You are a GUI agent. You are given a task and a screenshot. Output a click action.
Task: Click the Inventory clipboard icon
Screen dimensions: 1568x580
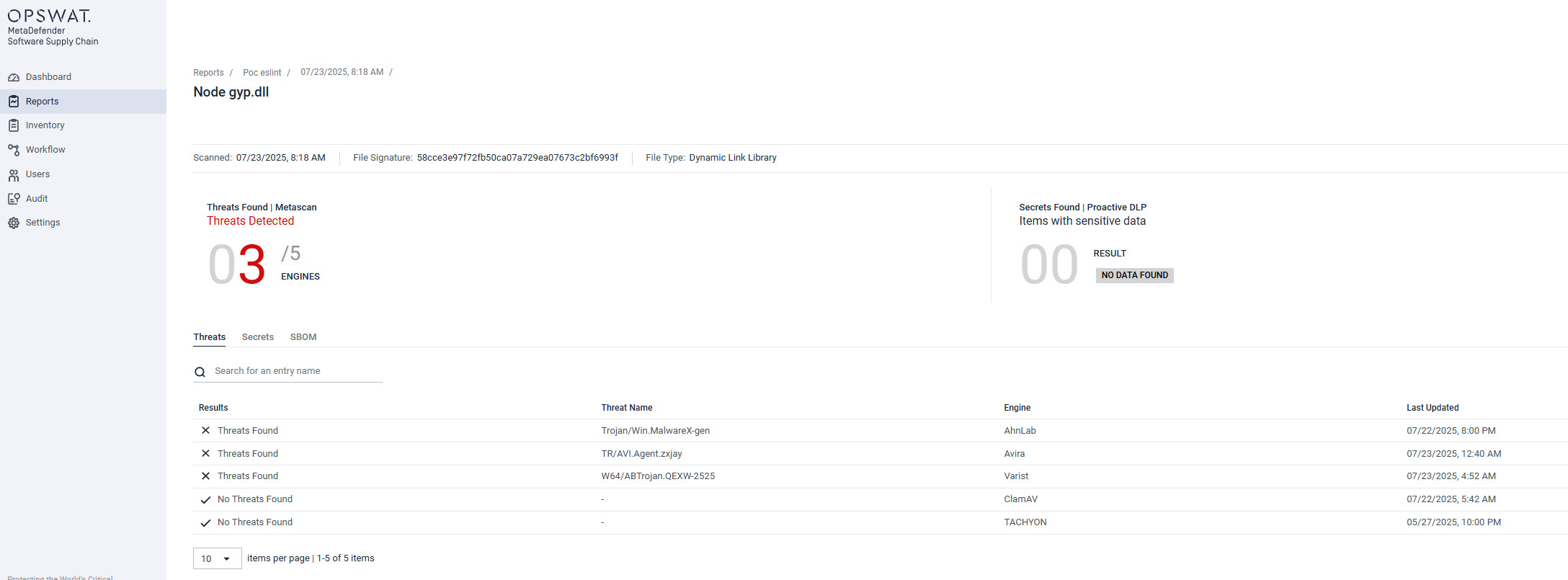[14, 125]
